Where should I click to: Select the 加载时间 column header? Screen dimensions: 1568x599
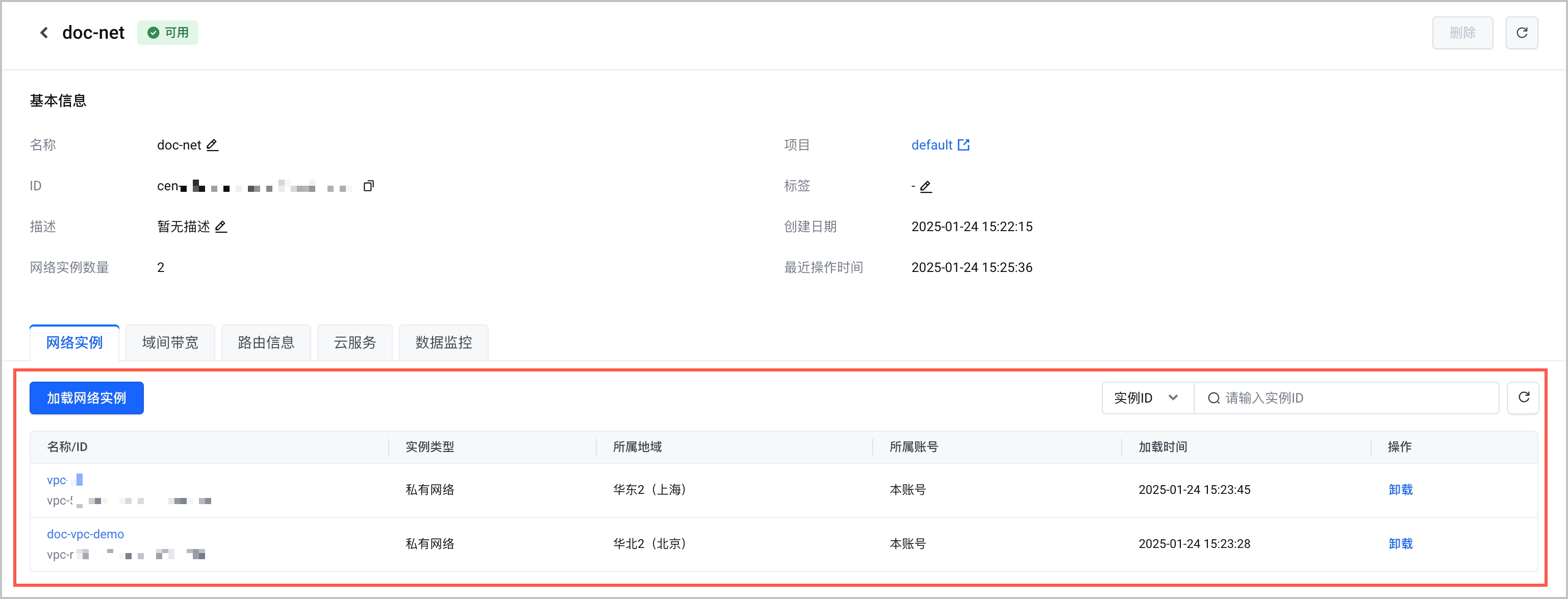tap(1162, 447)
